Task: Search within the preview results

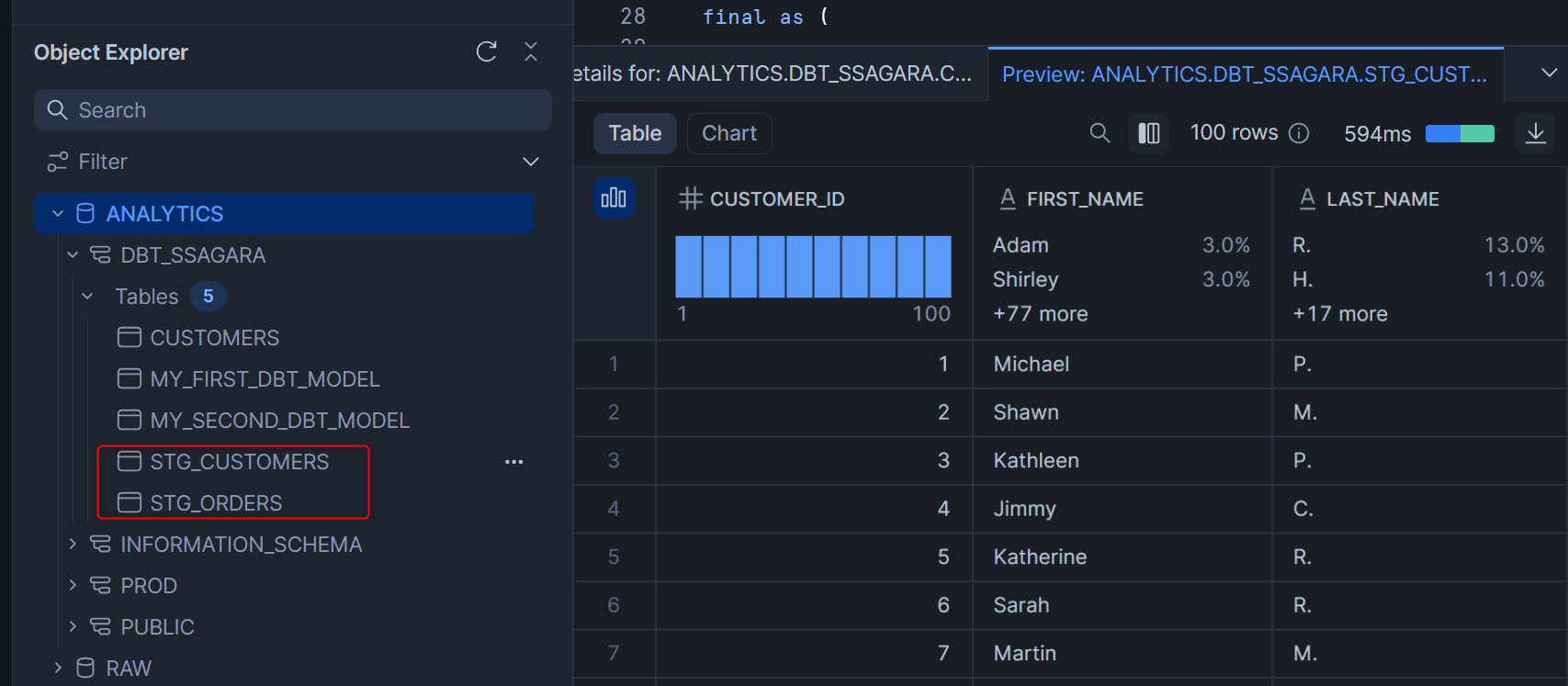Action: pos(1100,133)
